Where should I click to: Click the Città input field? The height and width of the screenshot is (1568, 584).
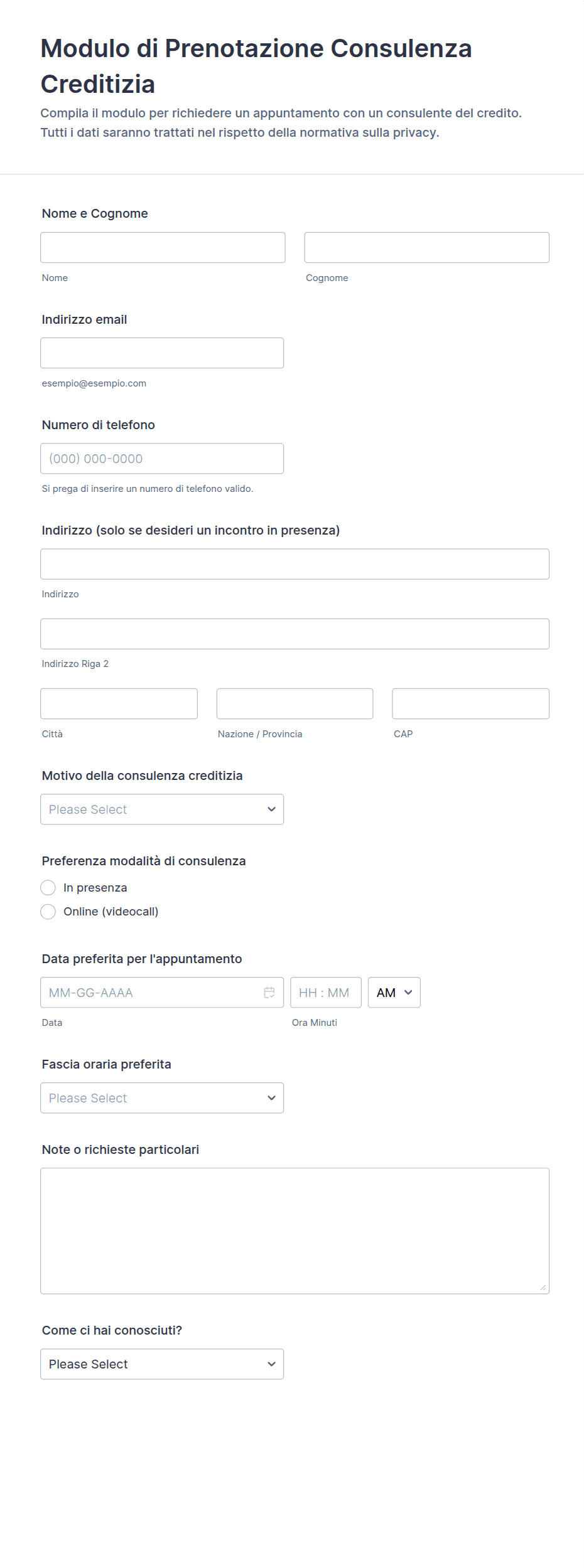(119, 704)
